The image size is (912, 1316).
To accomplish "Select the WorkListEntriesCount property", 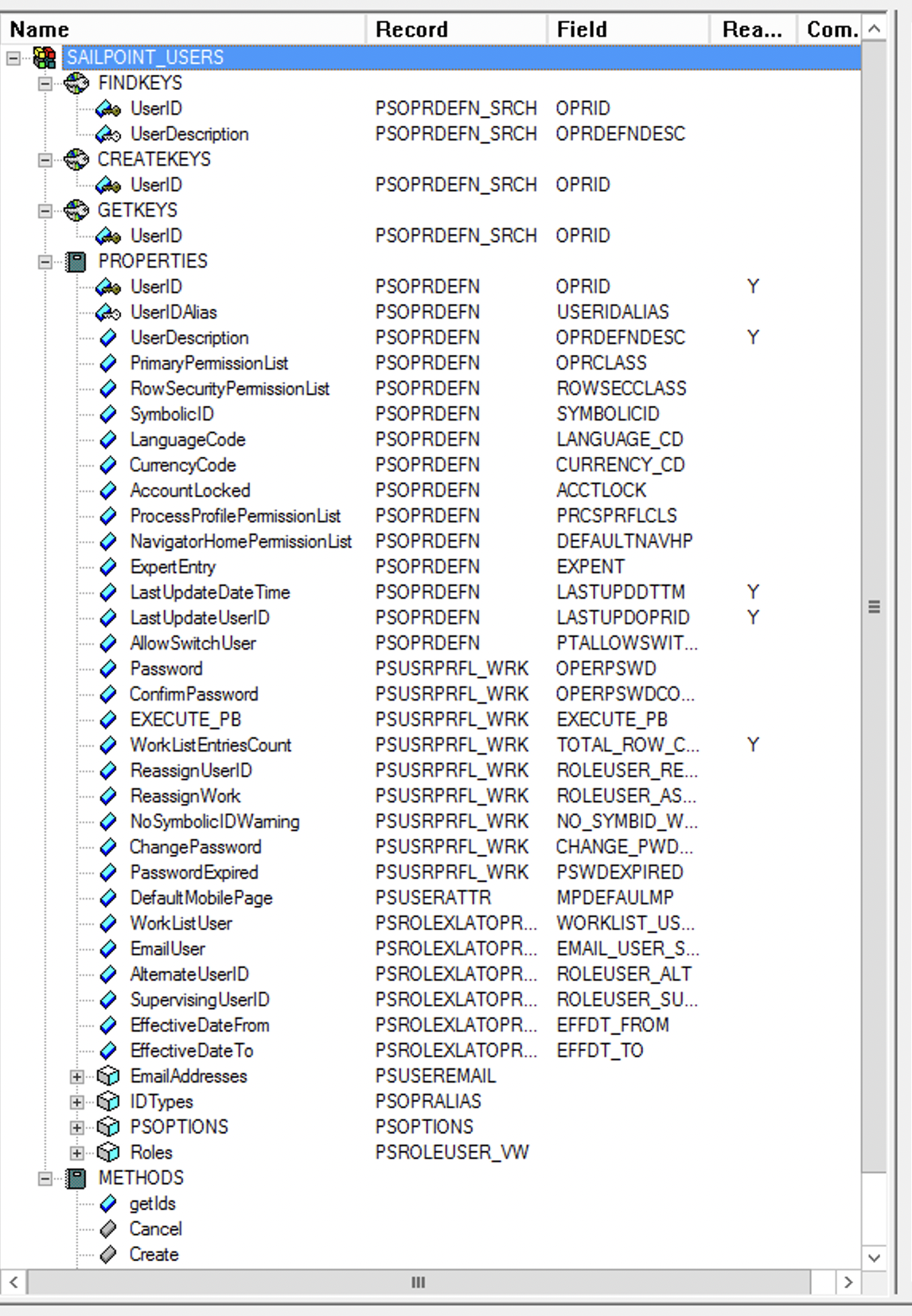I will pyautogui.click(x=211, y=745).
